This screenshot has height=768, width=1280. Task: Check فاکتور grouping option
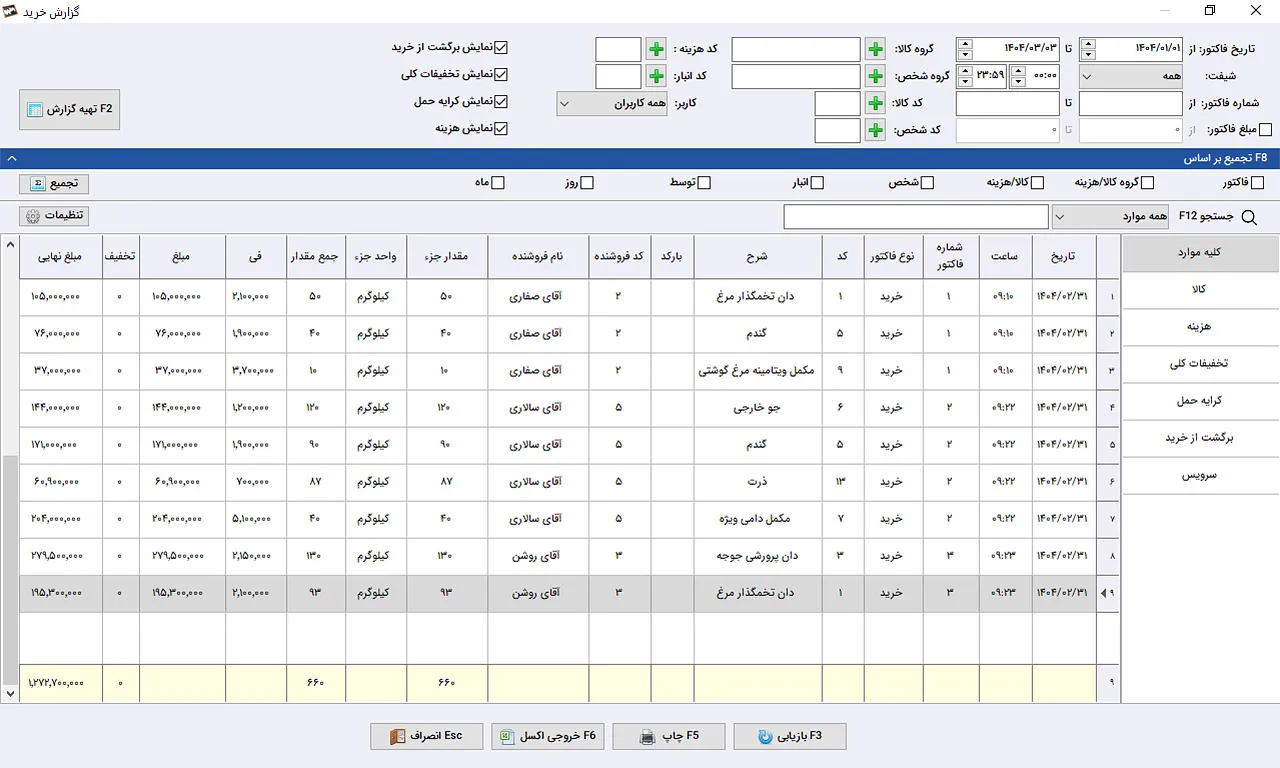point(1257,183)
